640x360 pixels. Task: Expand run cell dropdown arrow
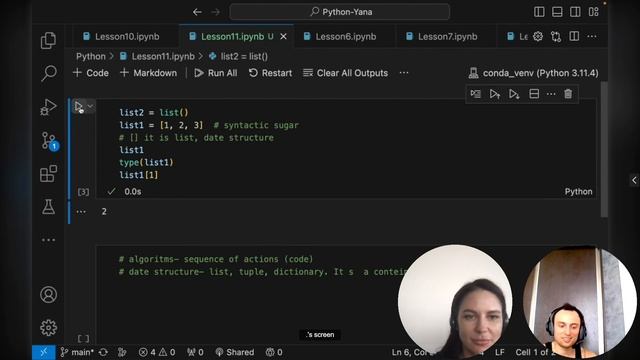click(x=90, y=106)
